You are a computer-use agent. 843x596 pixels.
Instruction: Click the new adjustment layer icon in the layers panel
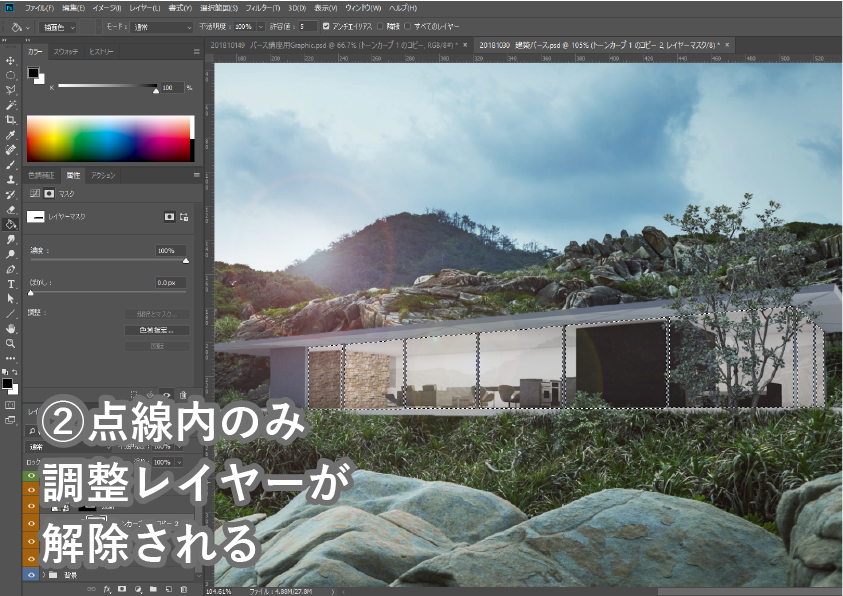tap(138, 589)
